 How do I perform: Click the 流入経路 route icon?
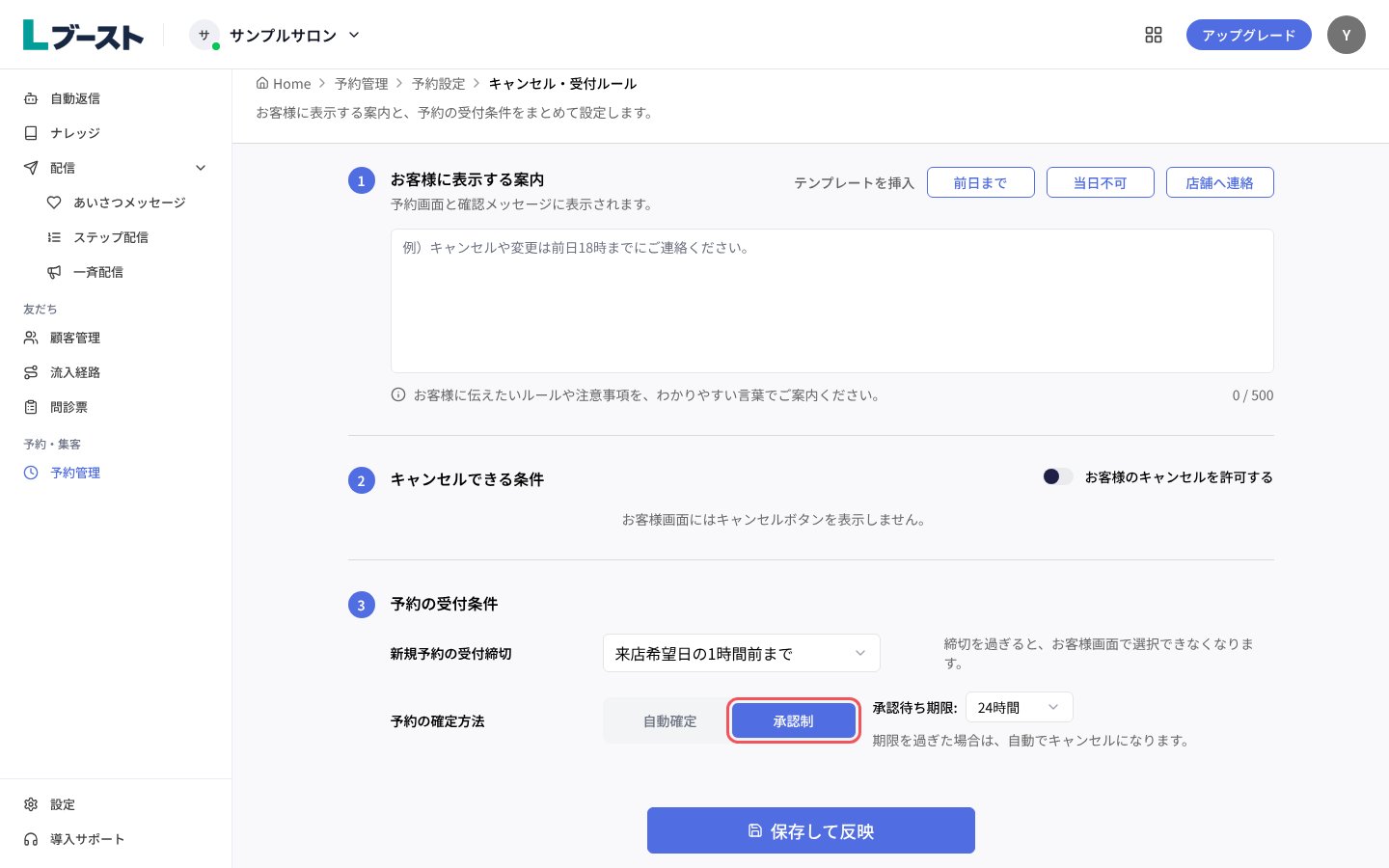(31, 372)
